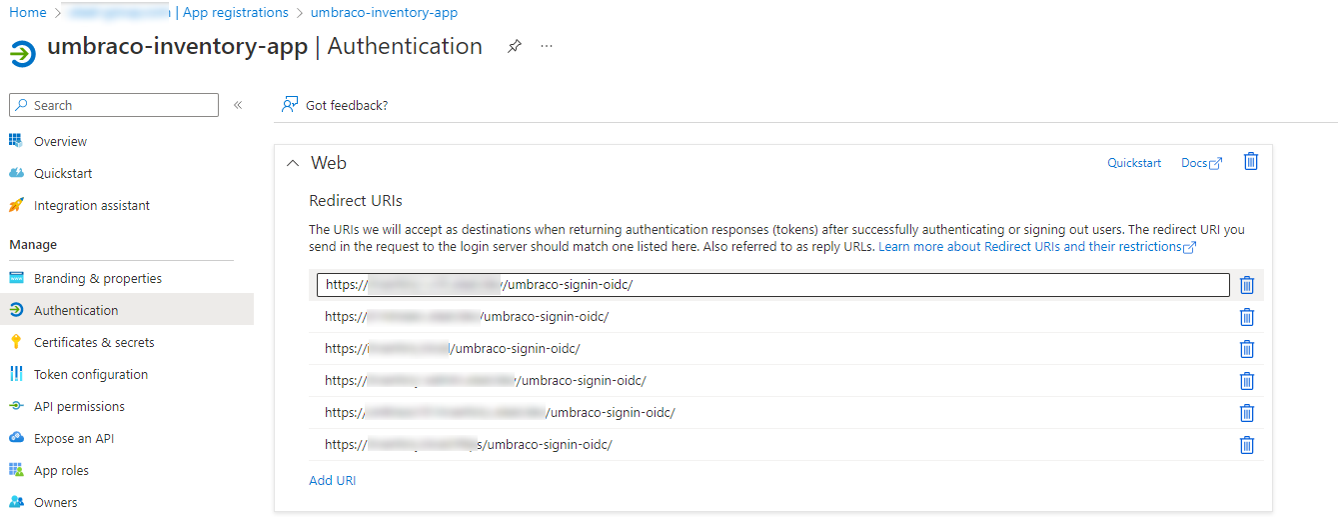
Task: Click the Branding & properties icon
Action: 16,278
